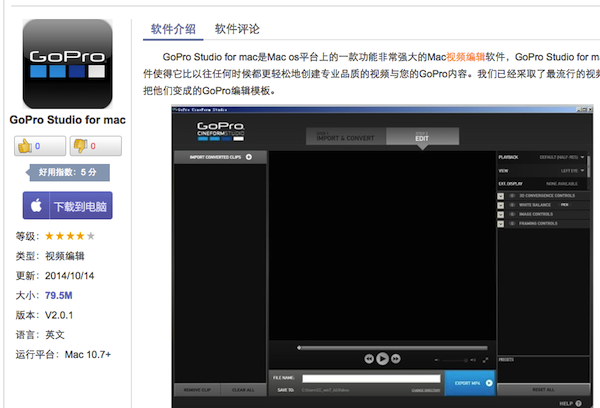Click the 下载到电脑 download button
The width and height of the screenshot is (600, 408).
[x=67, y=206]
